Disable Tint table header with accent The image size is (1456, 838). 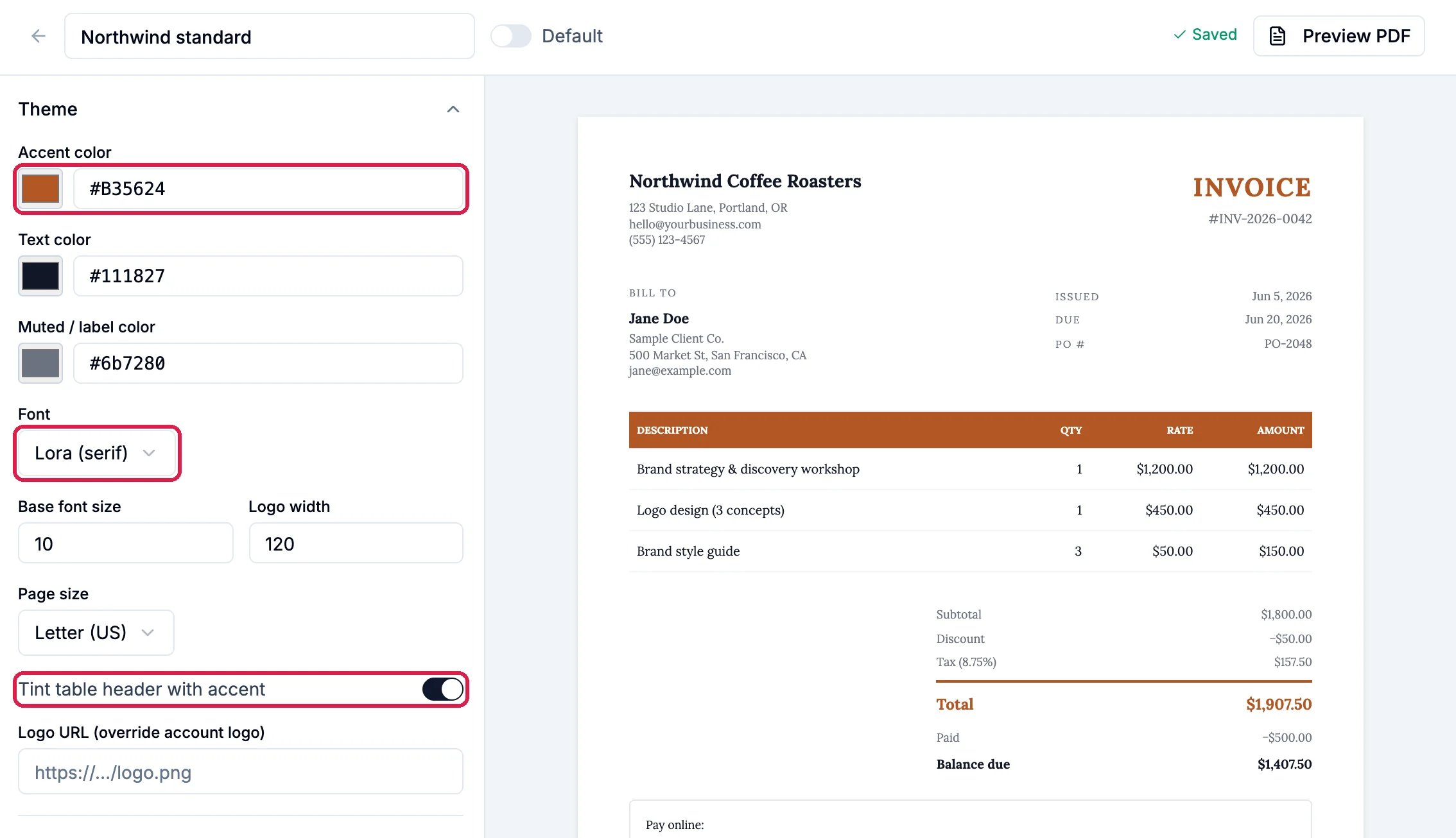[442, 689]
